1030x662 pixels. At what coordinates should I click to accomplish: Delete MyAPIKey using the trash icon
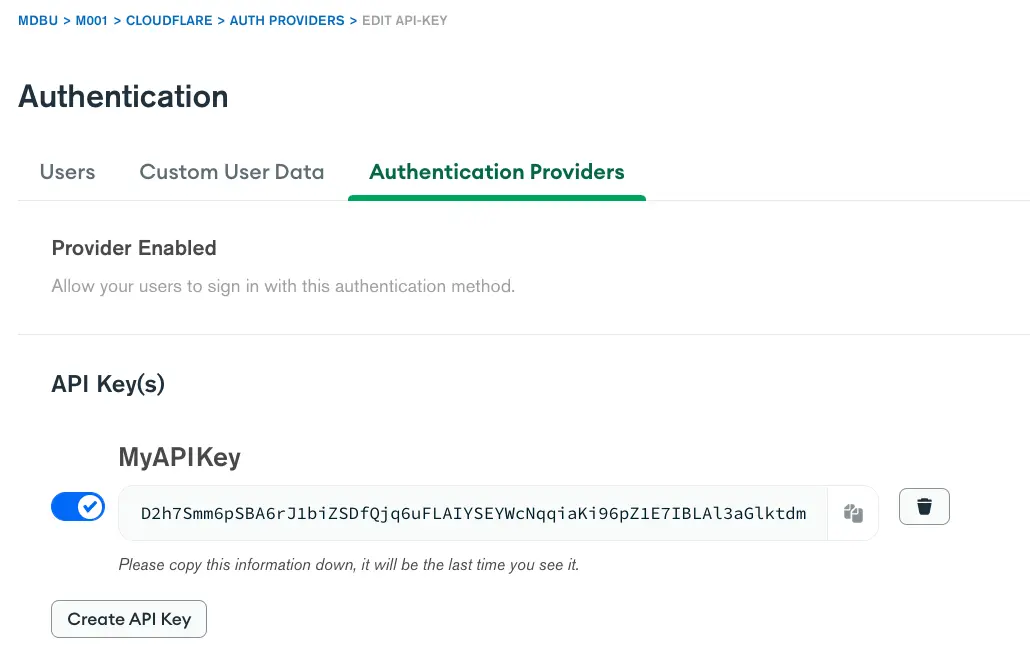click(923, 506)
